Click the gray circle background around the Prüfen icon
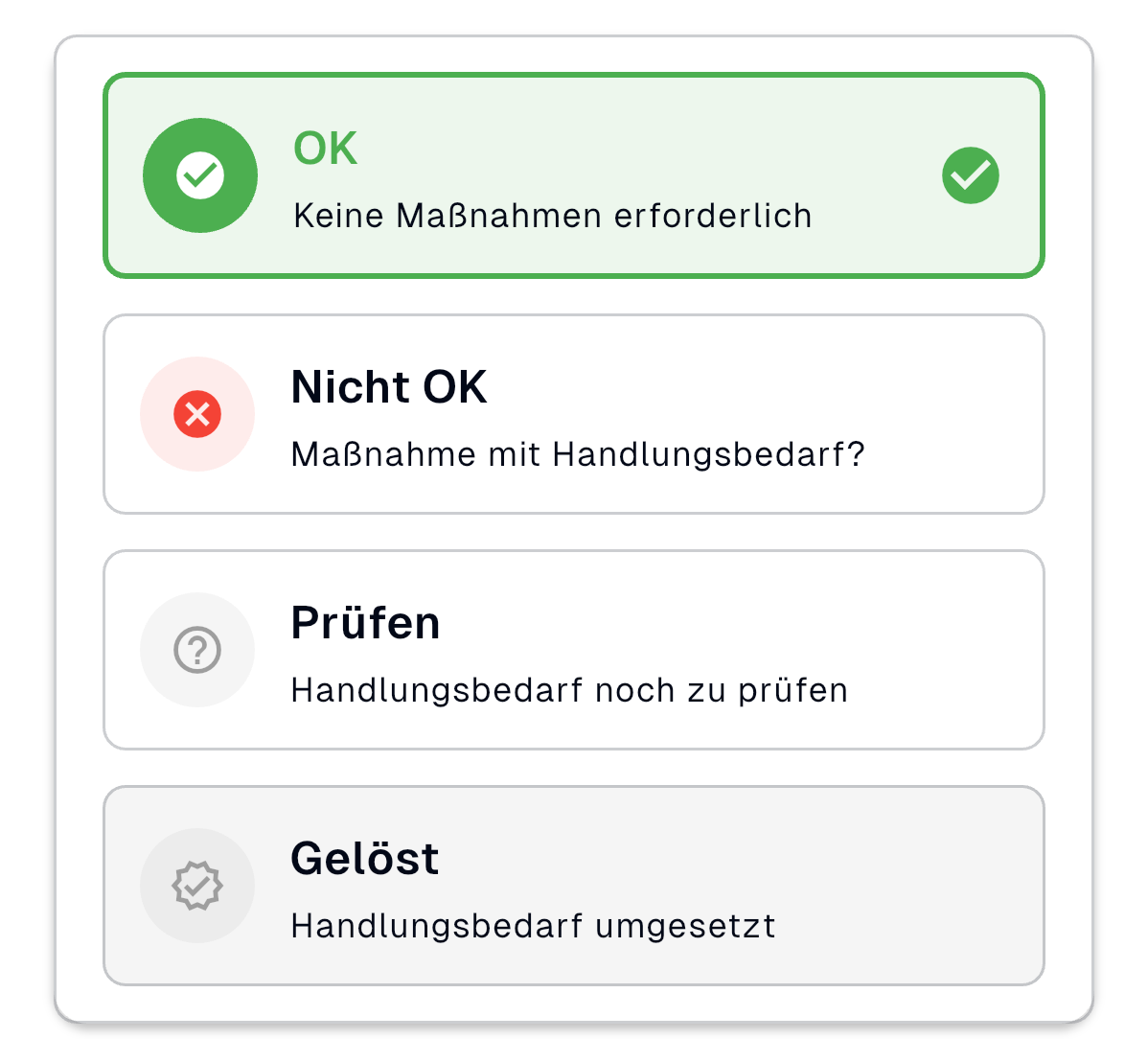The height and width of the screenshot is (1039, 1148). (196, 649)
